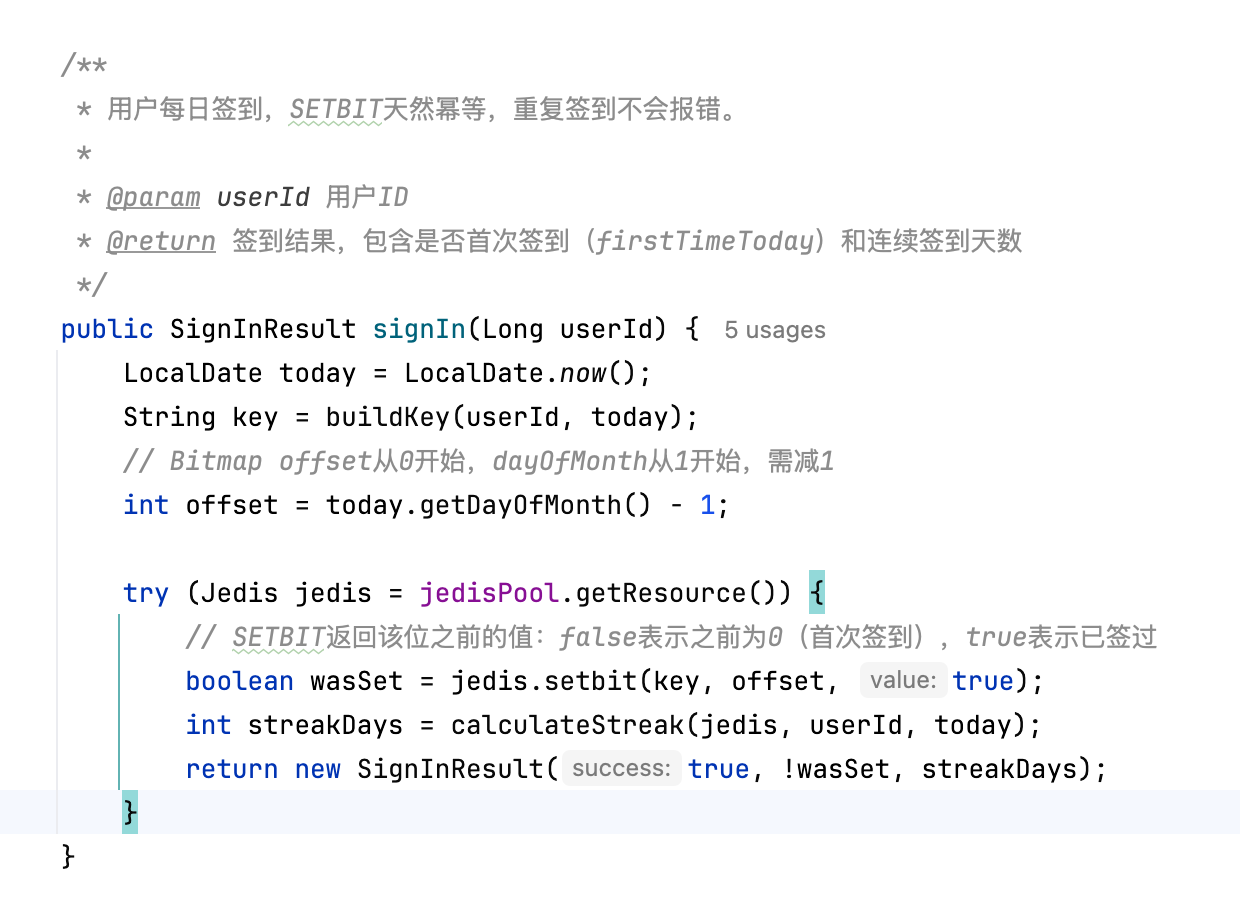Click the jedisPool field reference
Image resolution: width=1240 pixels, height=914 pixels.
tap(489, 593)
